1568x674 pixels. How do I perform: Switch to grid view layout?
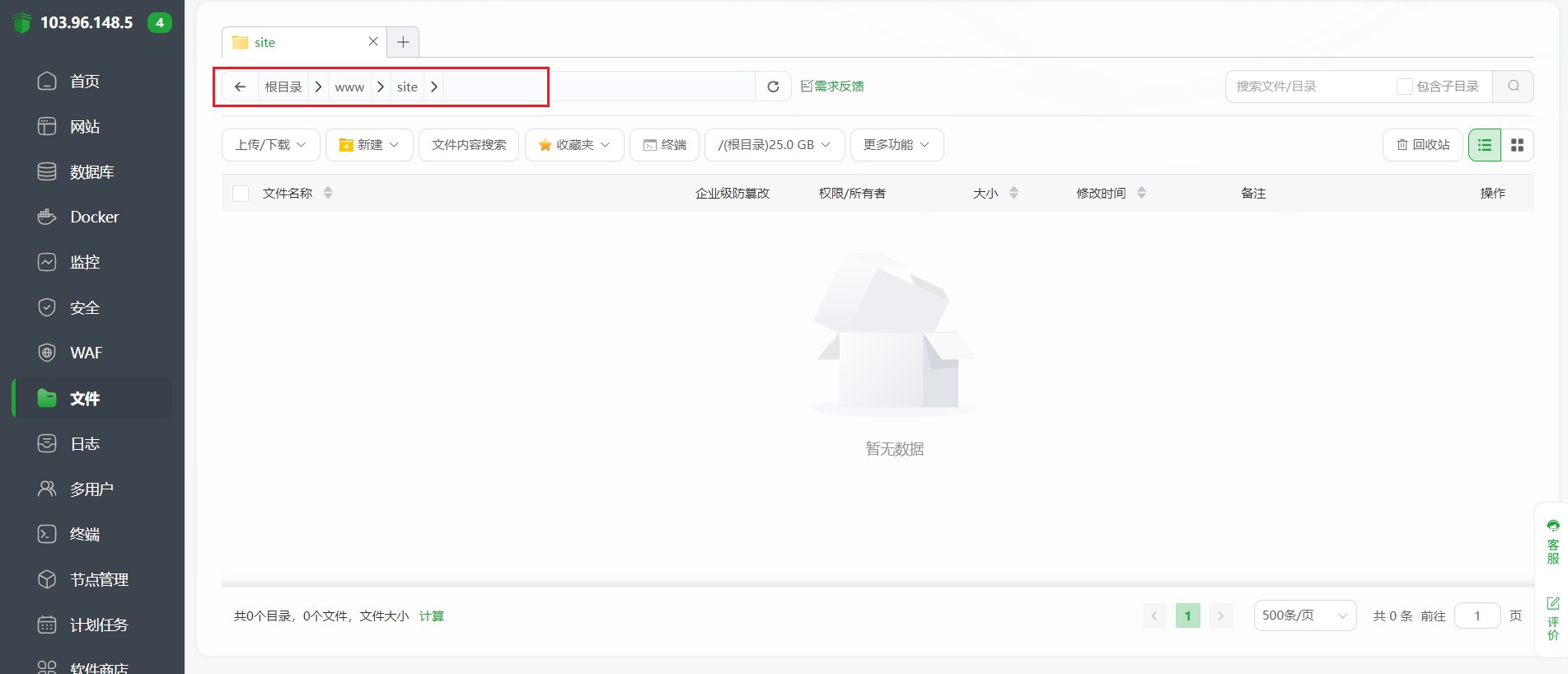[x=1517, y=145]
